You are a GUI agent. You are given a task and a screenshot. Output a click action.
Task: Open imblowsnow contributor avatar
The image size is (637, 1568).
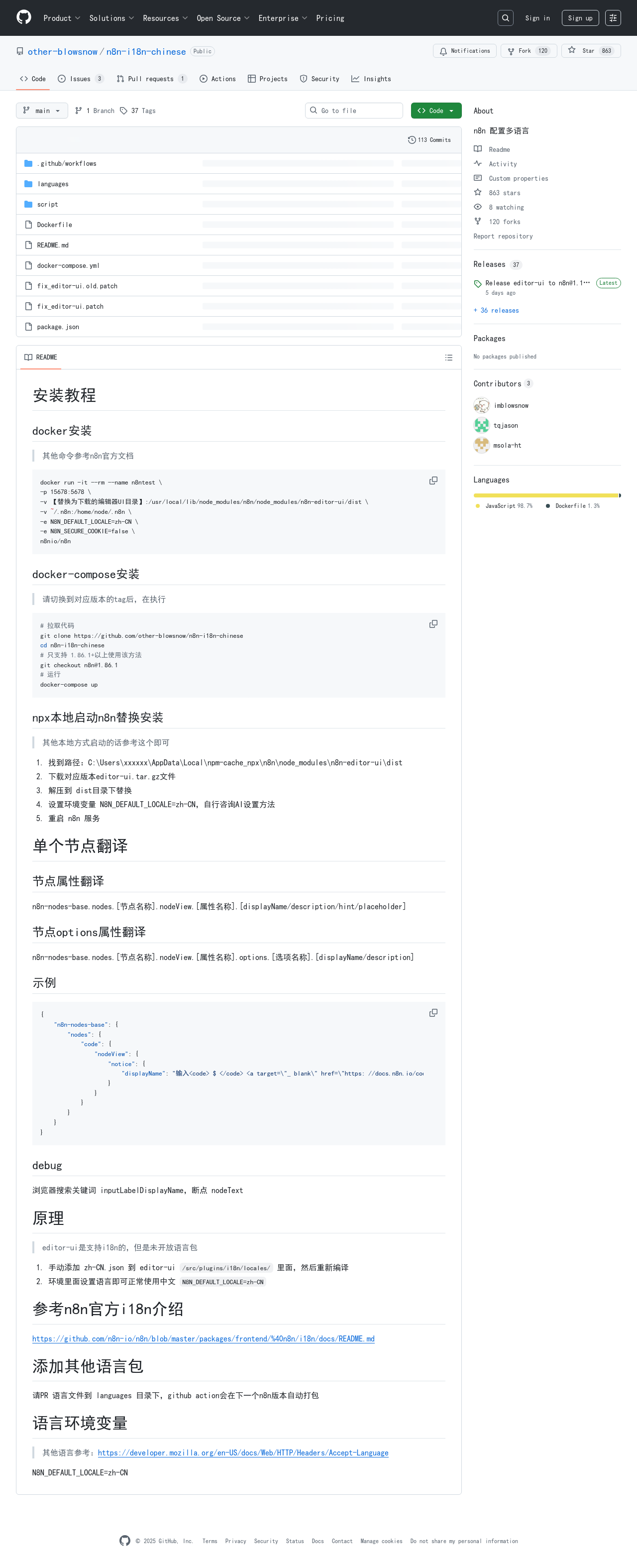tap(481, 405)
